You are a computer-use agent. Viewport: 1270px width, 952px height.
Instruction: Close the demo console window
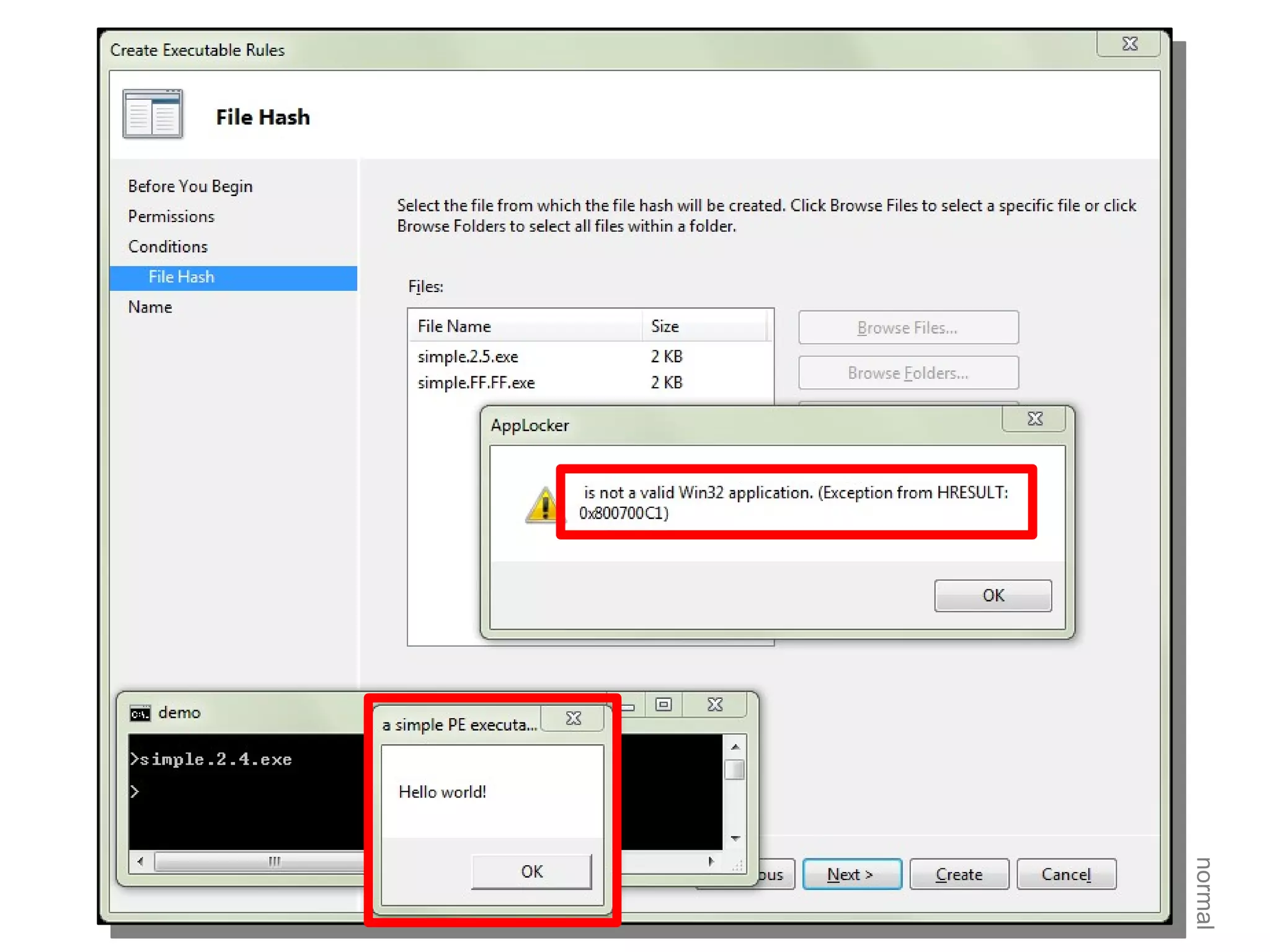715,705
